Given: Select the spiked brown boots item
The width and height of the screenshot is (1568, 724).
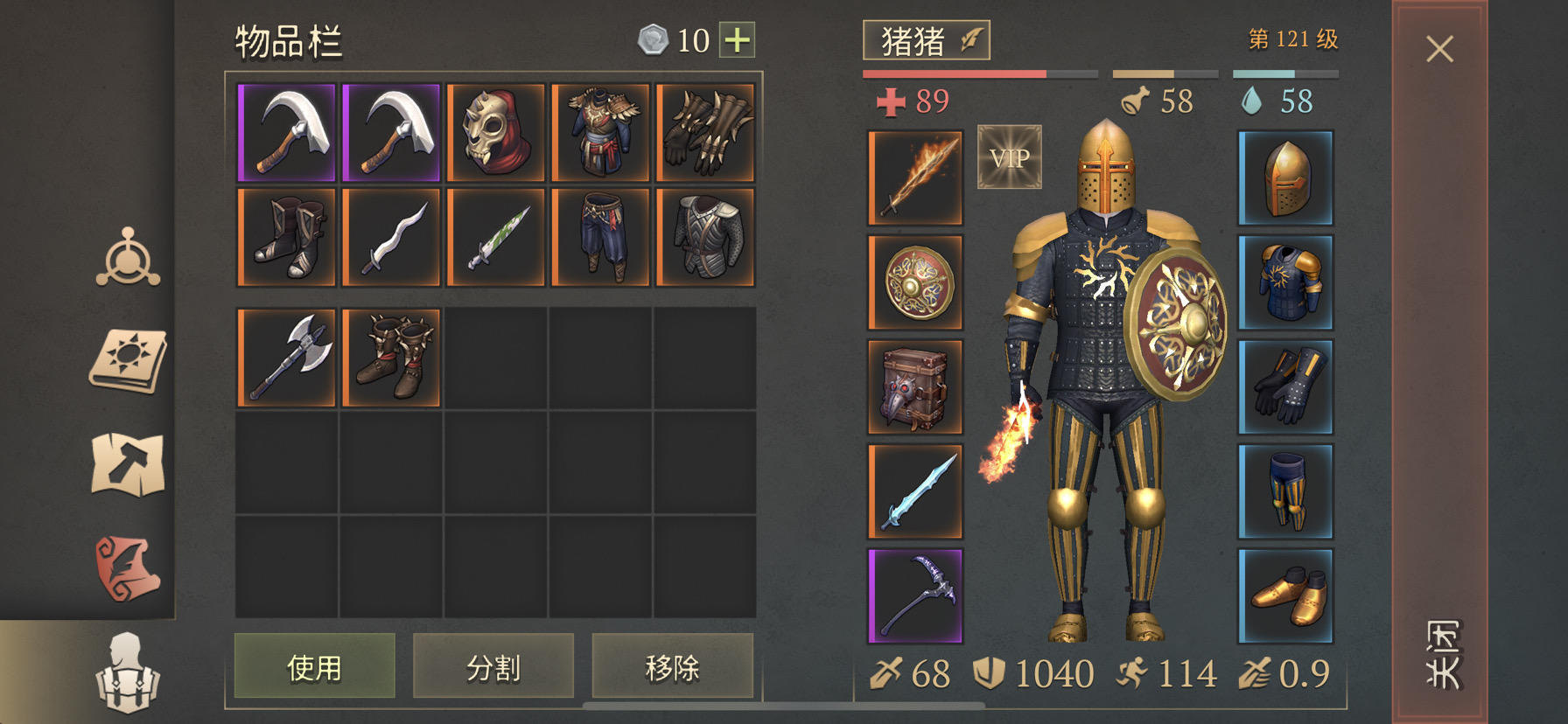Looking at the screenshot, I should point(391,357).
